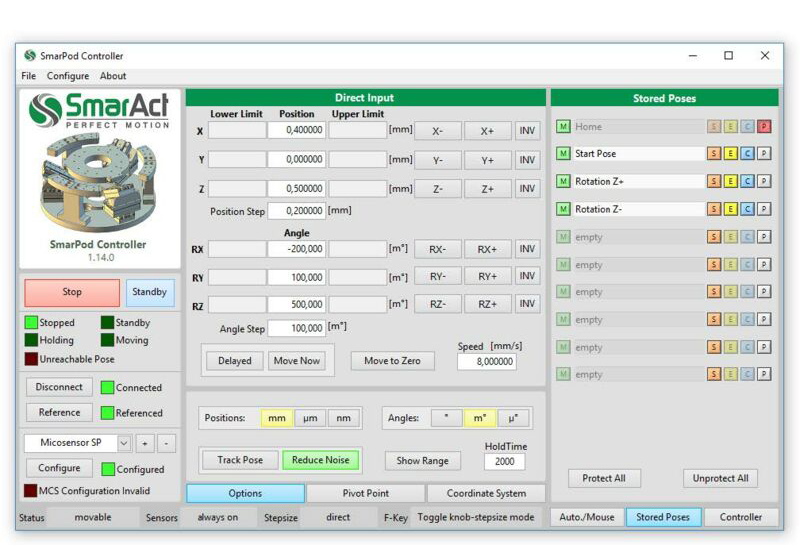This screenshot has height=545, width=800.
Task: Click the minus button beside Micosensor SP
Action: click(x=166, y=443)
